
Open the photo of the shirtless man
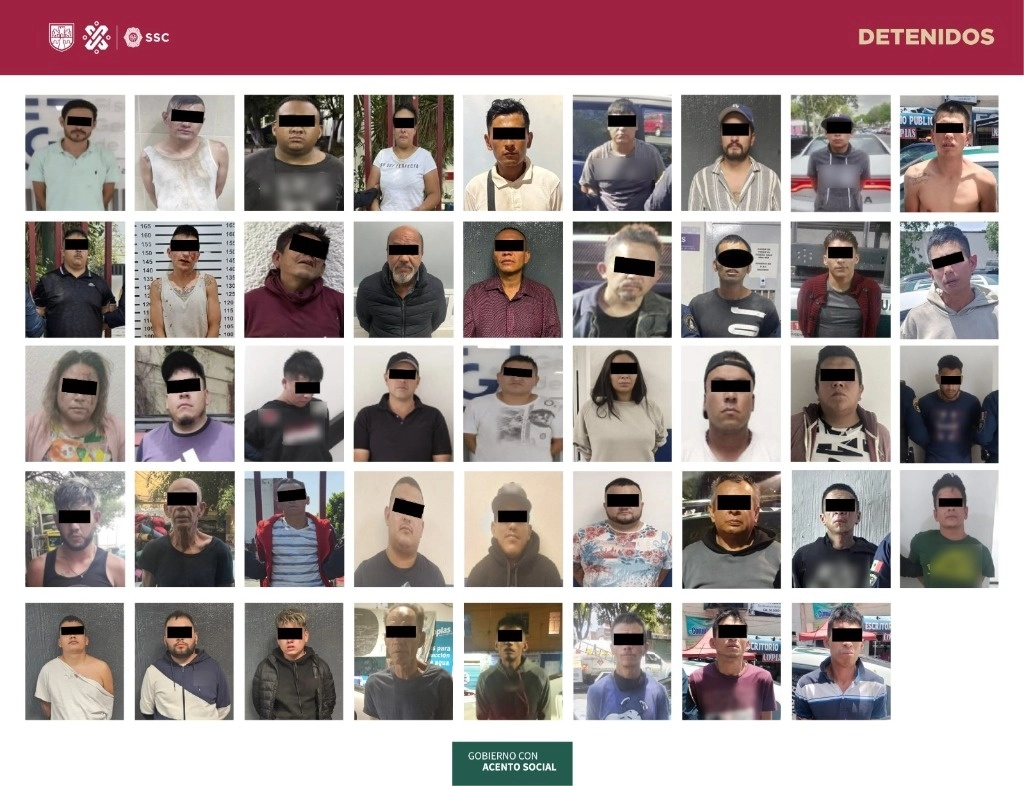[948, 153]
